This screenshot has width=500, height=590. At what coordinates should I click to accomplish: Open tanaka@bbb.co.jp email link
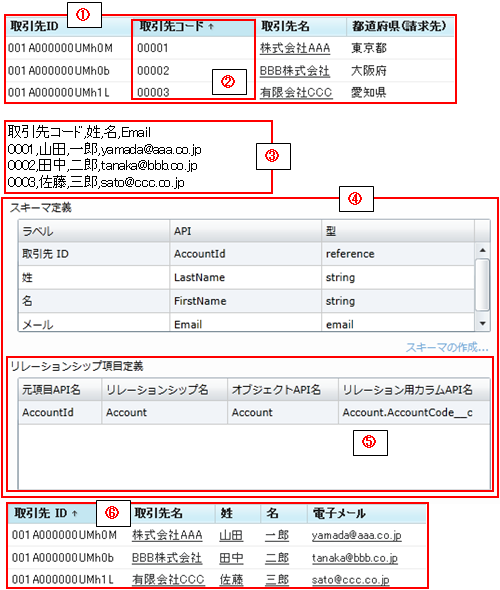(354, 558)
